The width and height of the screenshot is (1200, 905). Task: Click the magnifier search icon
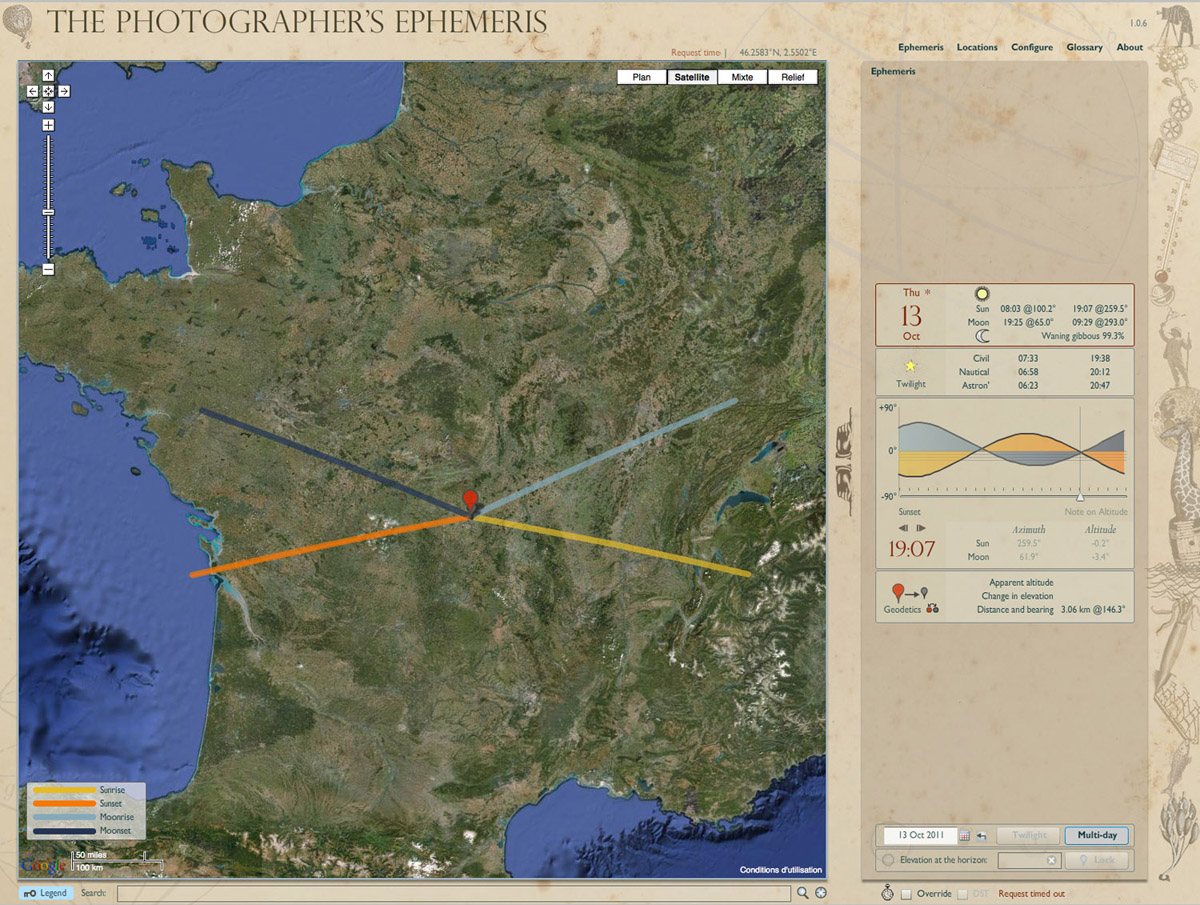pyautogui.click(x=802, y=893)
